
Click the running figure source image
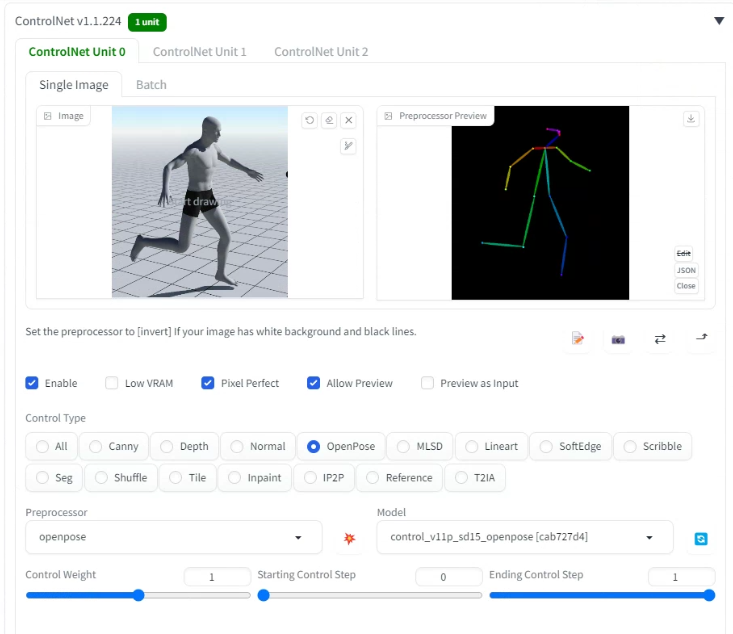pos(200,202)
